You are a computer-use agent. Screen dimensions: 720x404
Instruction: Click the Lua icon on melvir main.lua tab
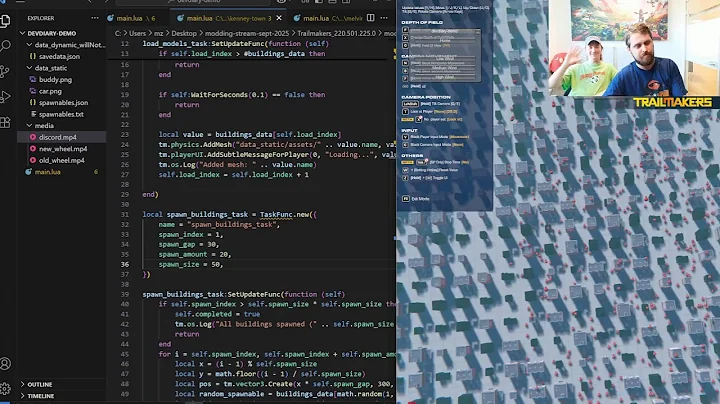pyautogui.click(x=297, y=18)
